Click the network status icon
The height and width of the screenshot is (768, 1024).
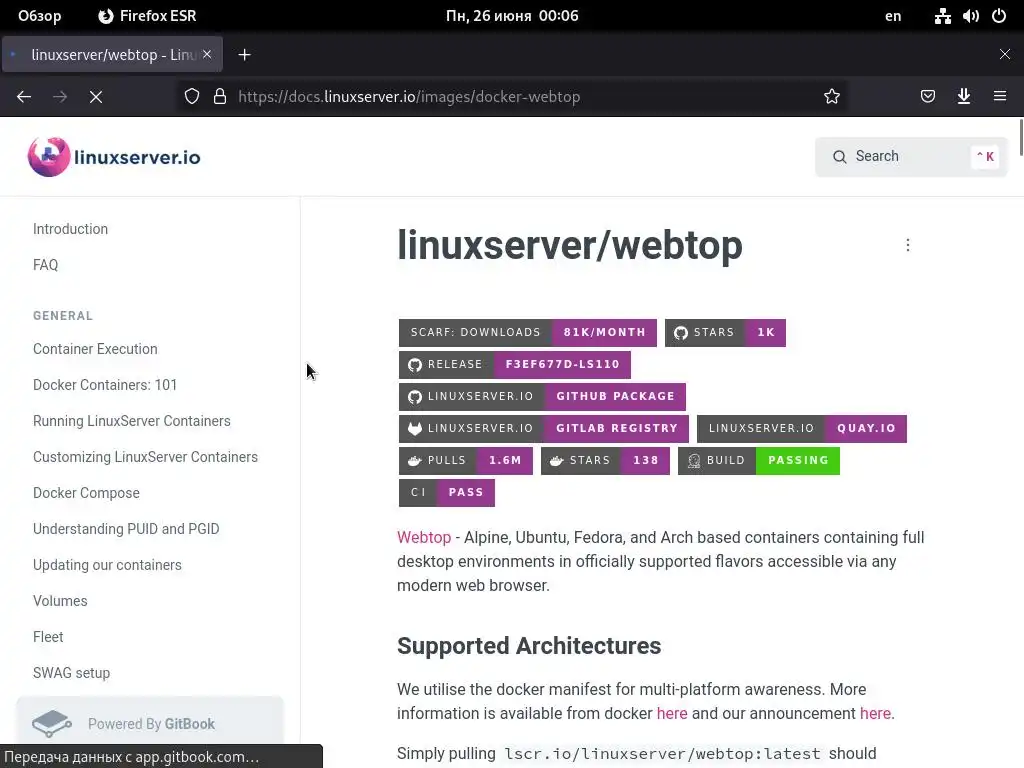[942, 16]
